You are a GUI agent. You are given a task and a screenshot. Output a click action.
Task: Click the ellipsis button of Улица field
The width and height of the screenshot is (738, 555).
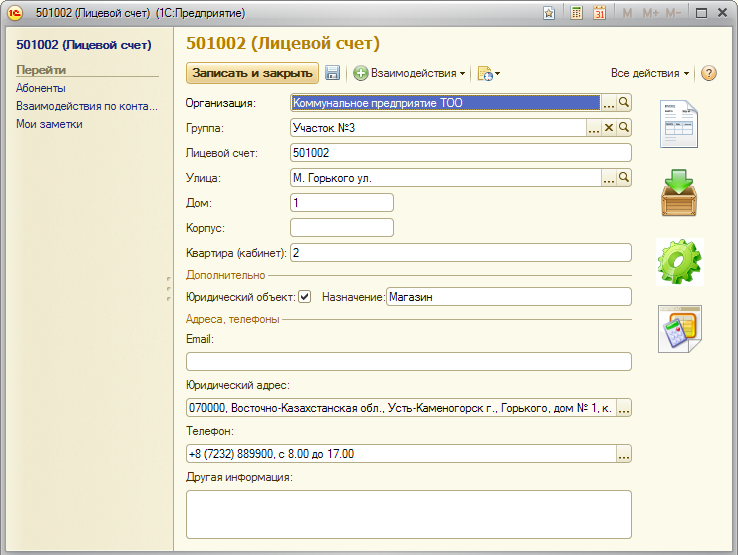(608, 177)
